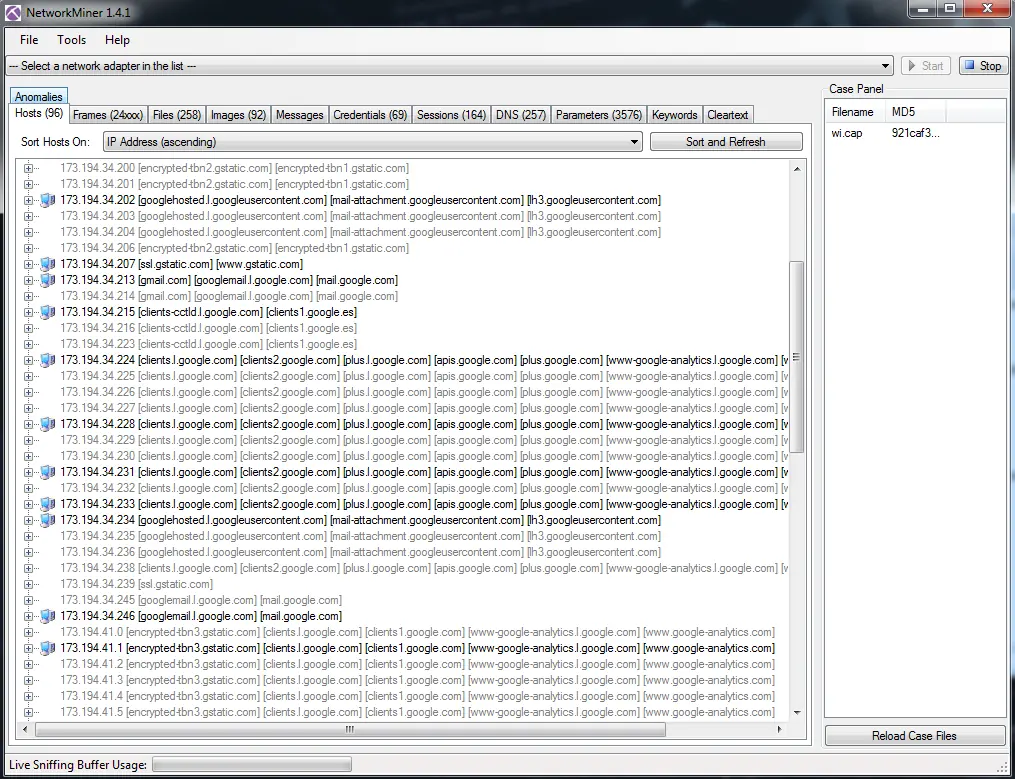Screen dimensions: 1015x779
Task: Click host icon for 173.194.34.207
Action: click(47, 264)
